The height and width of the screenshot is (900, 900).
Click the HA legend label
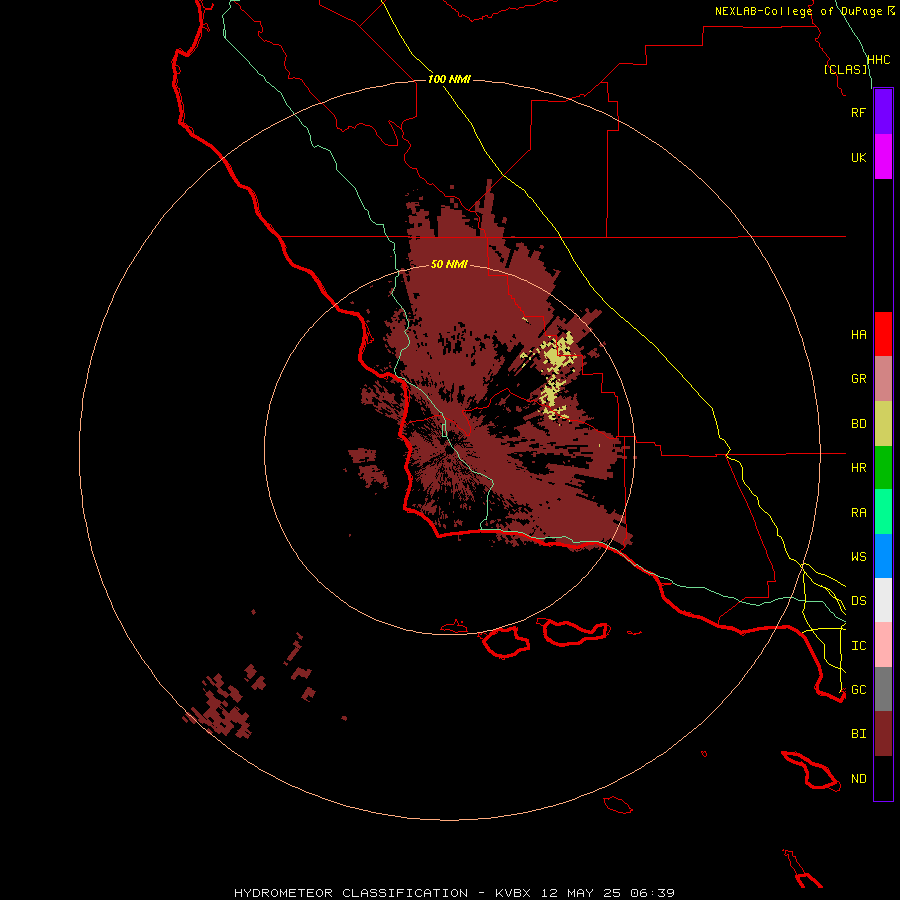coord(858,335)
